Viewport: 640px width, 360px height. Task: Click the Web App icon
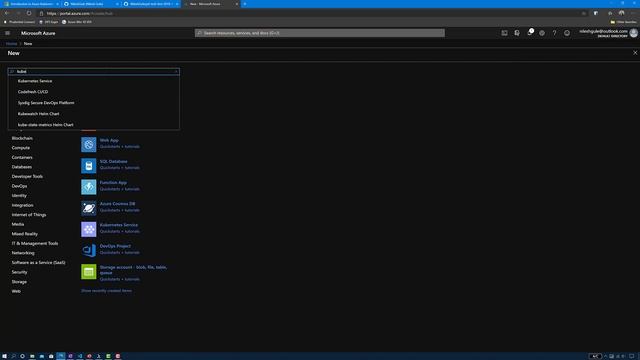89,144
